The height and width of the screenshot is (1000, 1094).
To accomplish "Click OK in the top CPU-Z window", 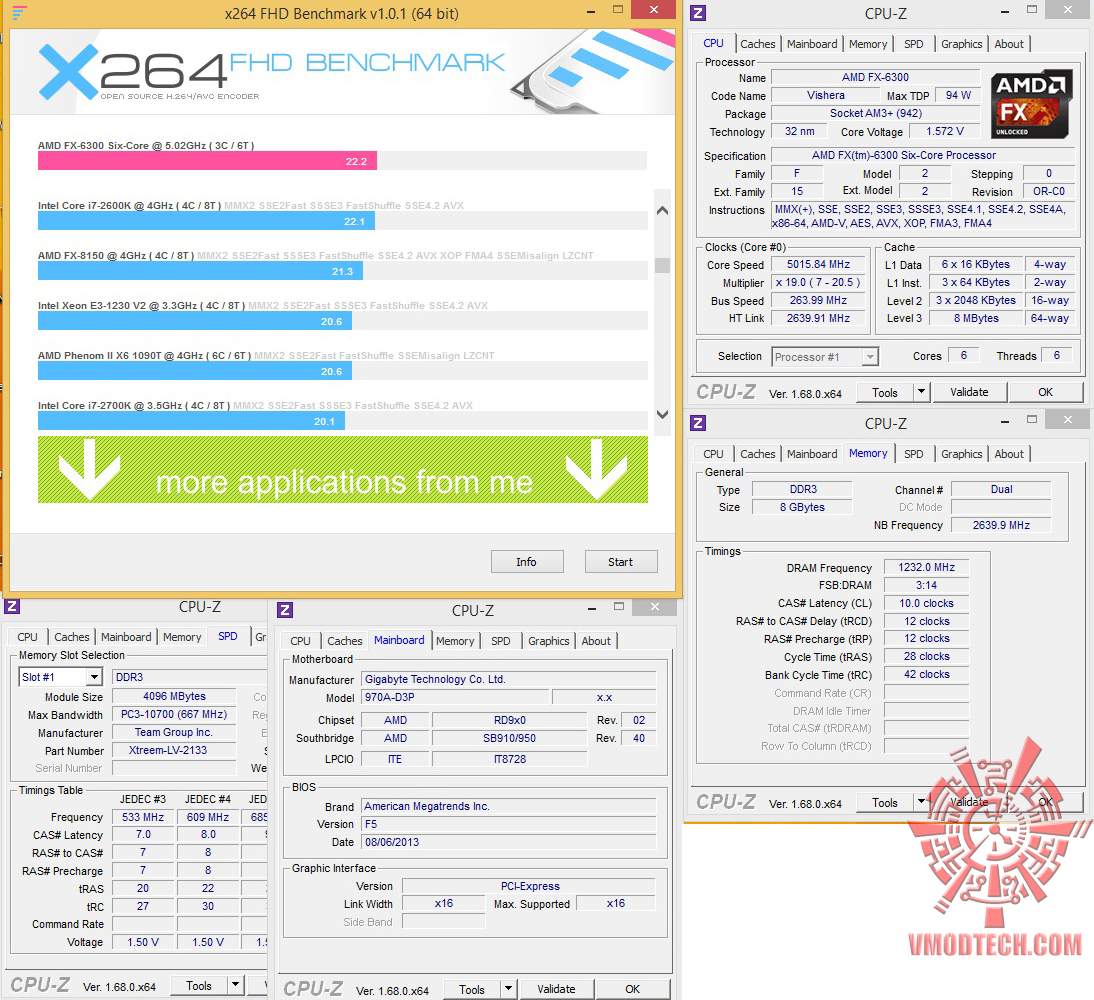I will click(x=1045, y=392).
